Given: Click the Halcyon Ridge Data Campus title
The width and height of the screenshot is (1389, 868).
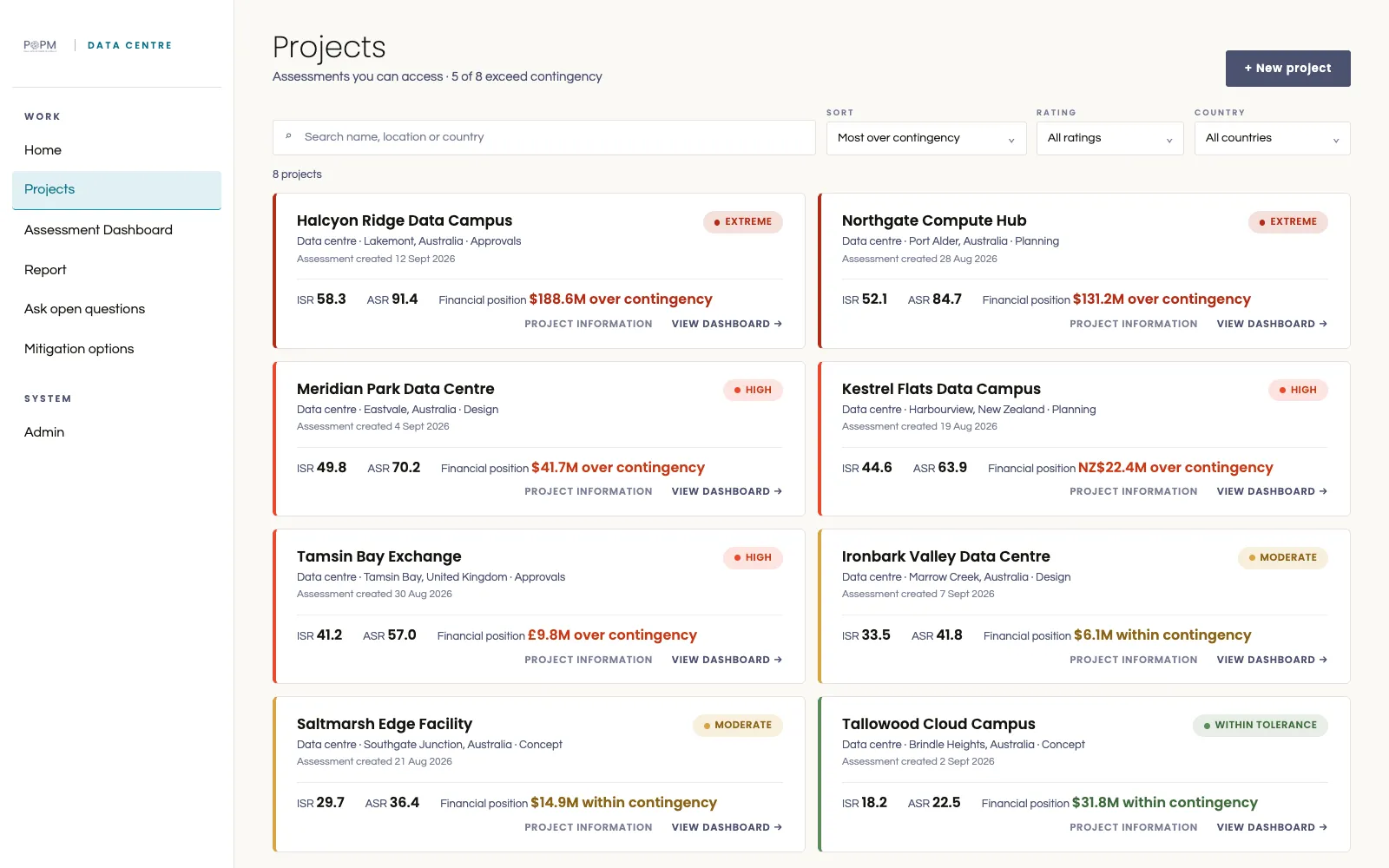Looking at the screenshot, I should pos(405,220).
